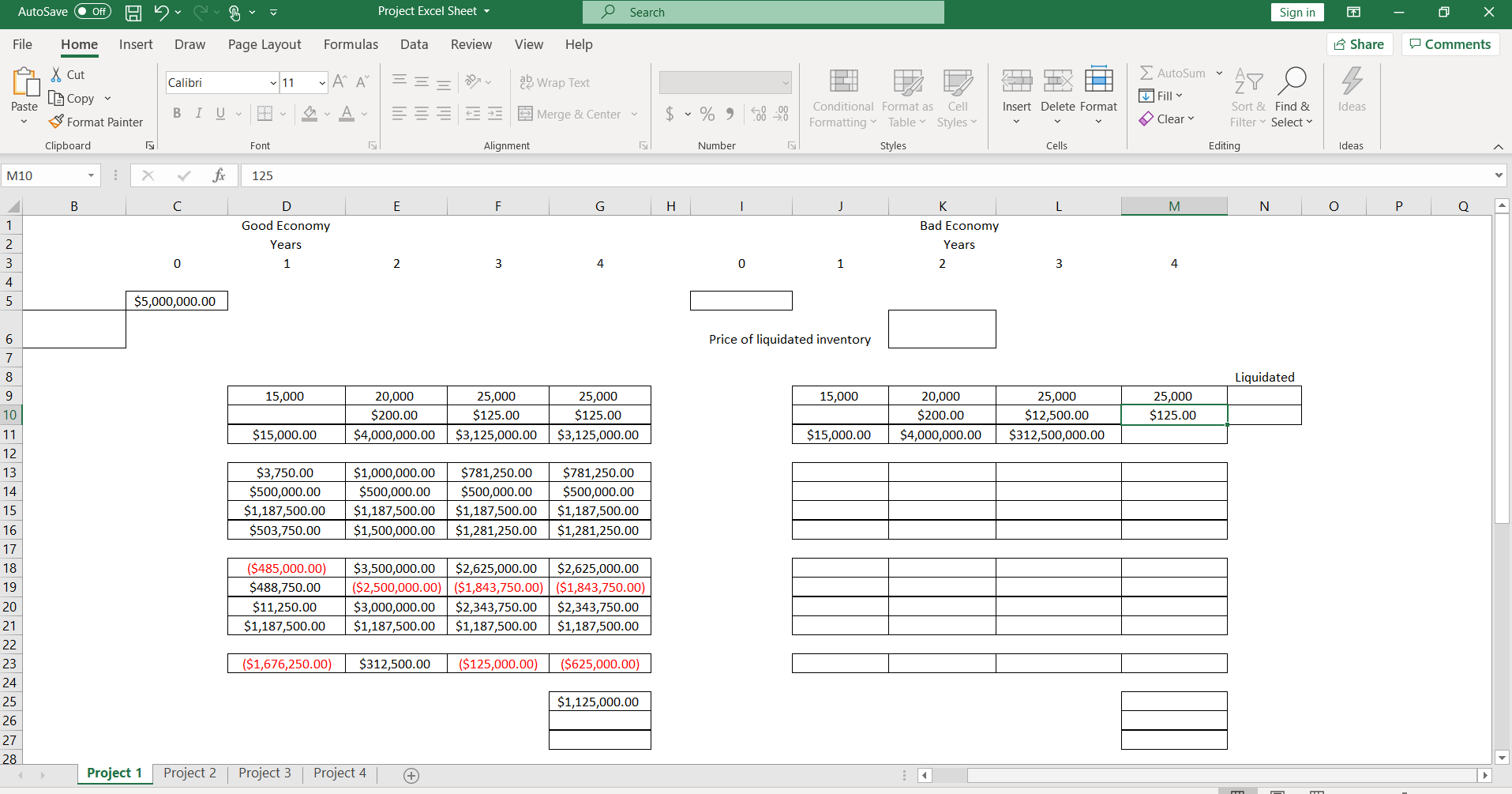Click Decrease Decimal icon
1512x794 pixels.
[781, 114]
